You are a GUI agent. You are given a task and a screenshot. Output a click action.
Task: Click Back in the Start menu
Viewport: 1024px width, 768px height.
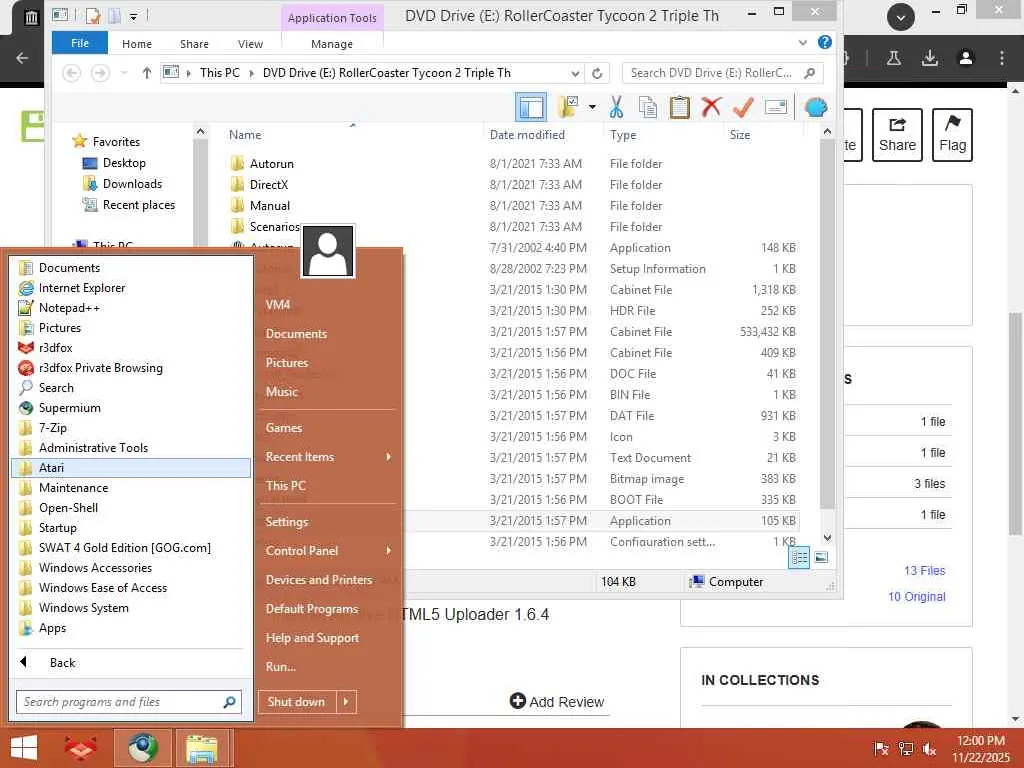coord(62,662)
